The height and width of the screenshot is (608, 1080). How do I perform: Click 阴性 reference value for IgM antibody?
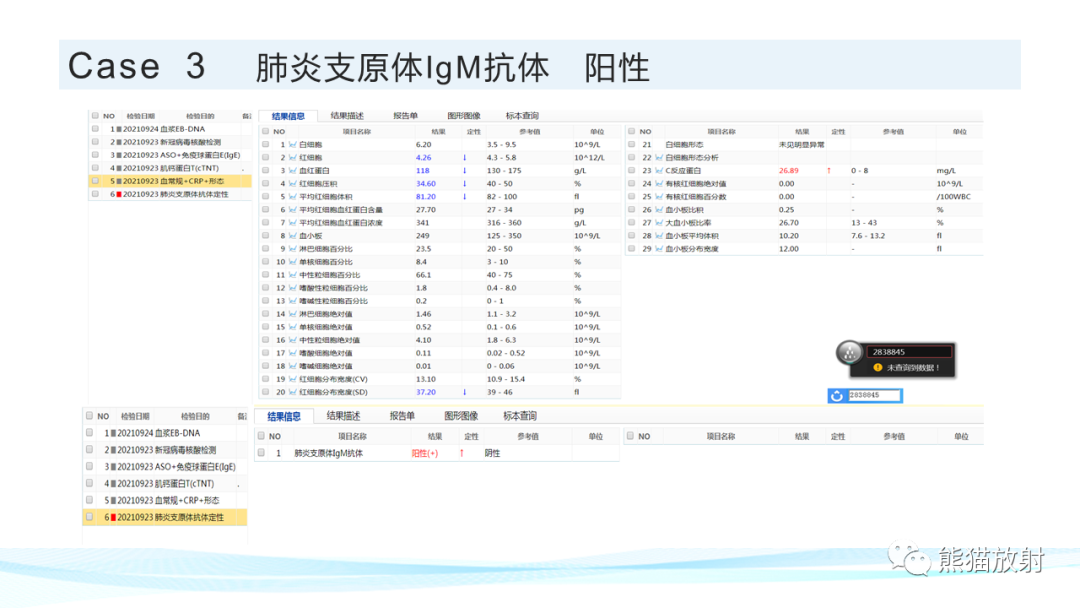(x=492, y=453)
